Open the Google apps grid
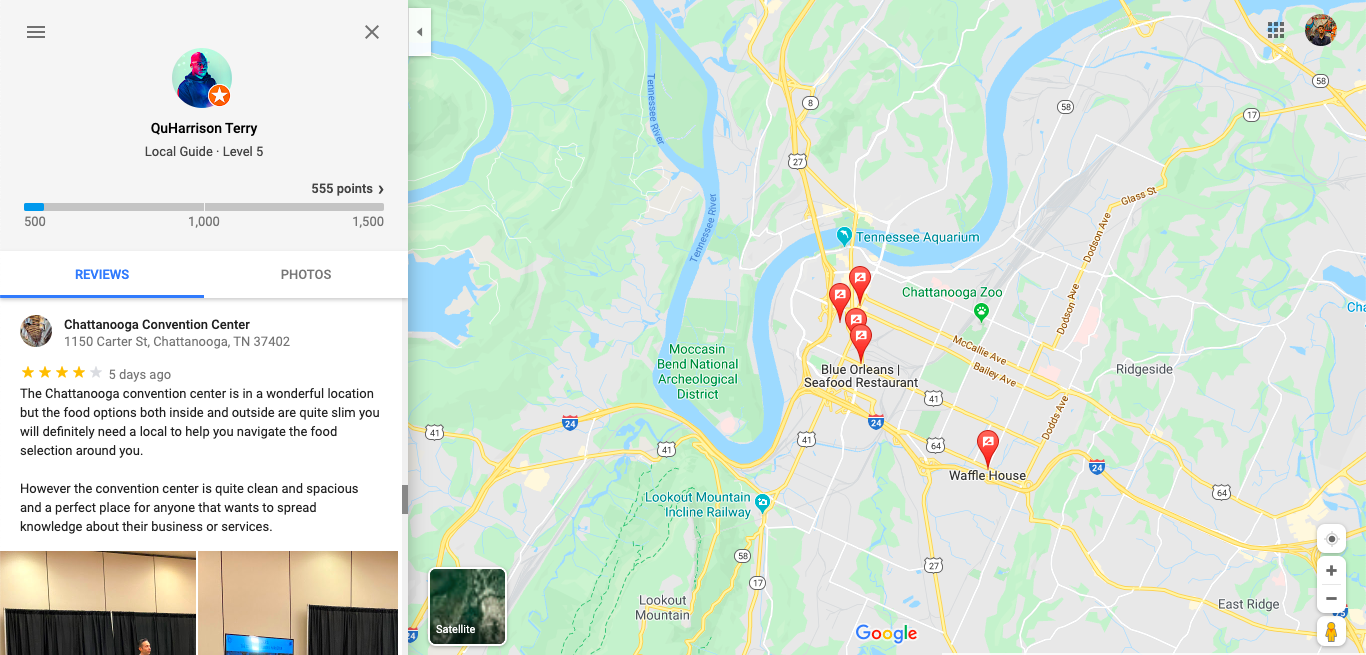The width and height of the screenshot is (1366, 655). 1276,30
